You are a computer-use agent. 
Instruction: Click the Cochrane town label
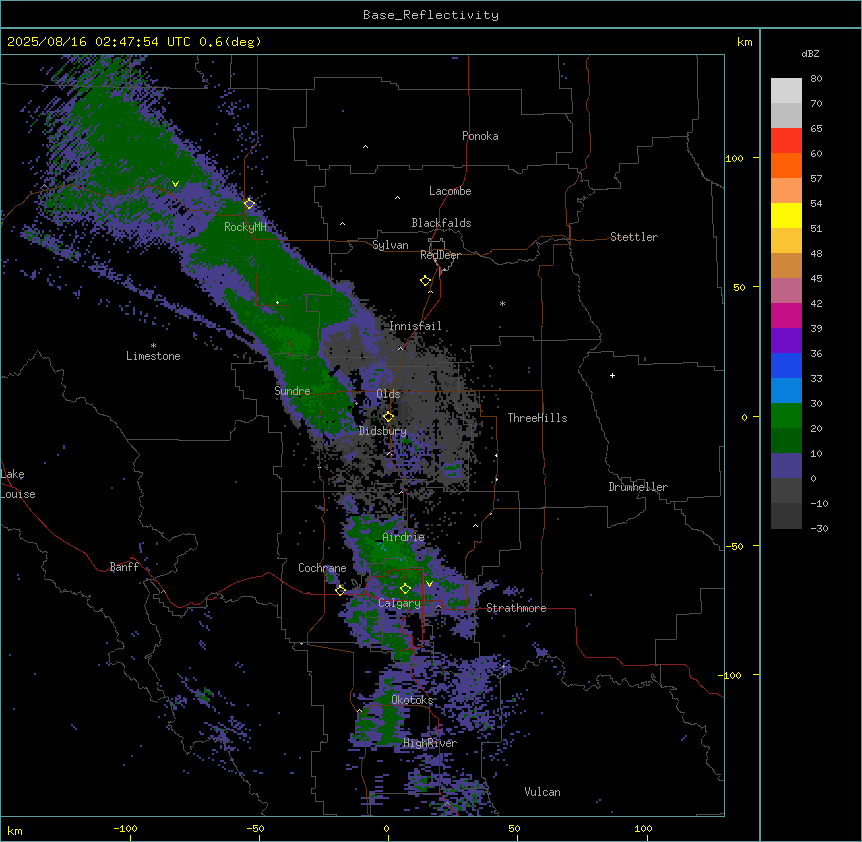point(322,568)
